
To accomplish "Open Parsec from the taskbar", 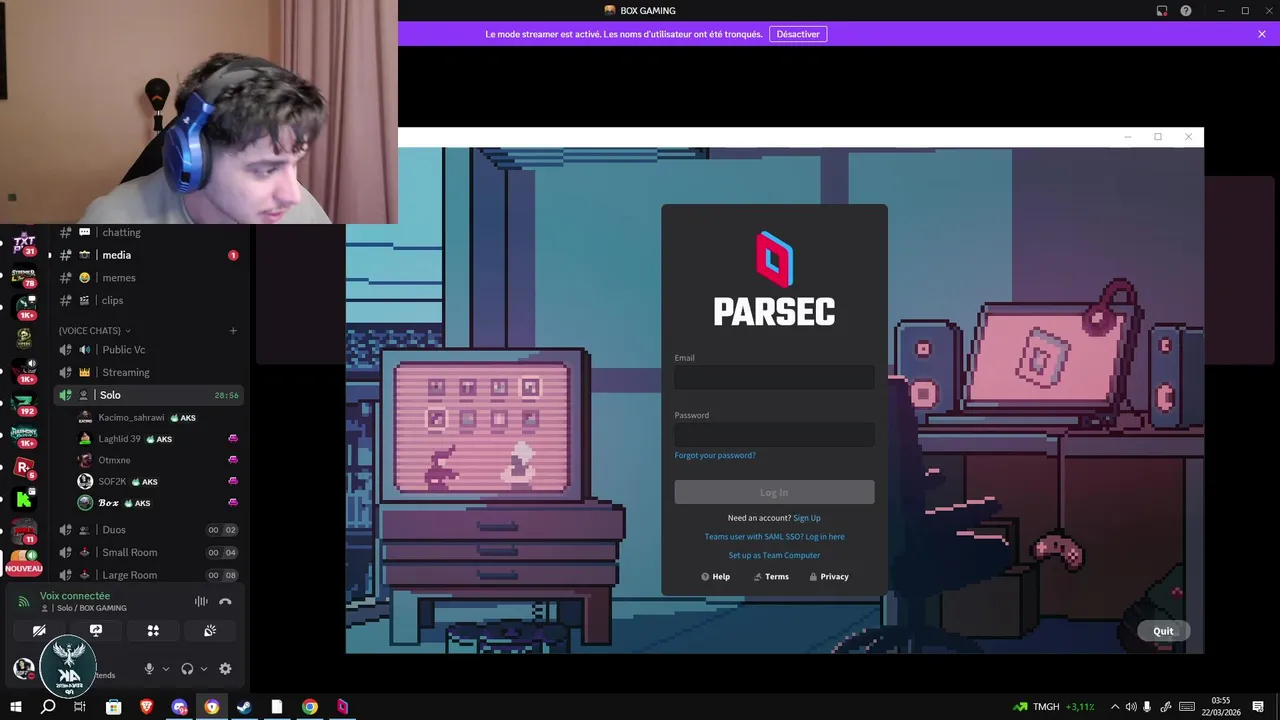I will 342,707.
